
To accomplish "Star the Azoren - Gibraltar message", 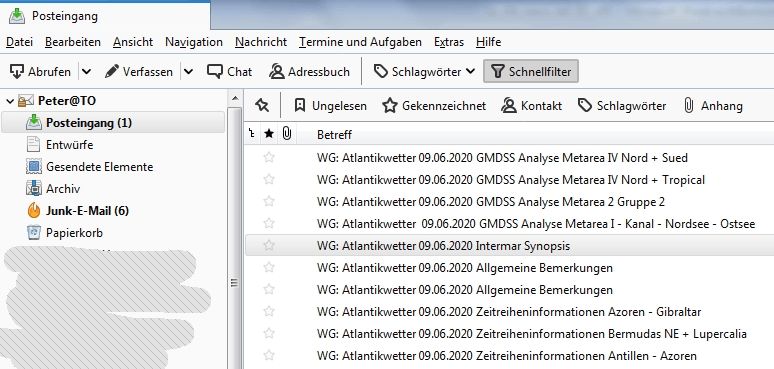I will 269,311.
